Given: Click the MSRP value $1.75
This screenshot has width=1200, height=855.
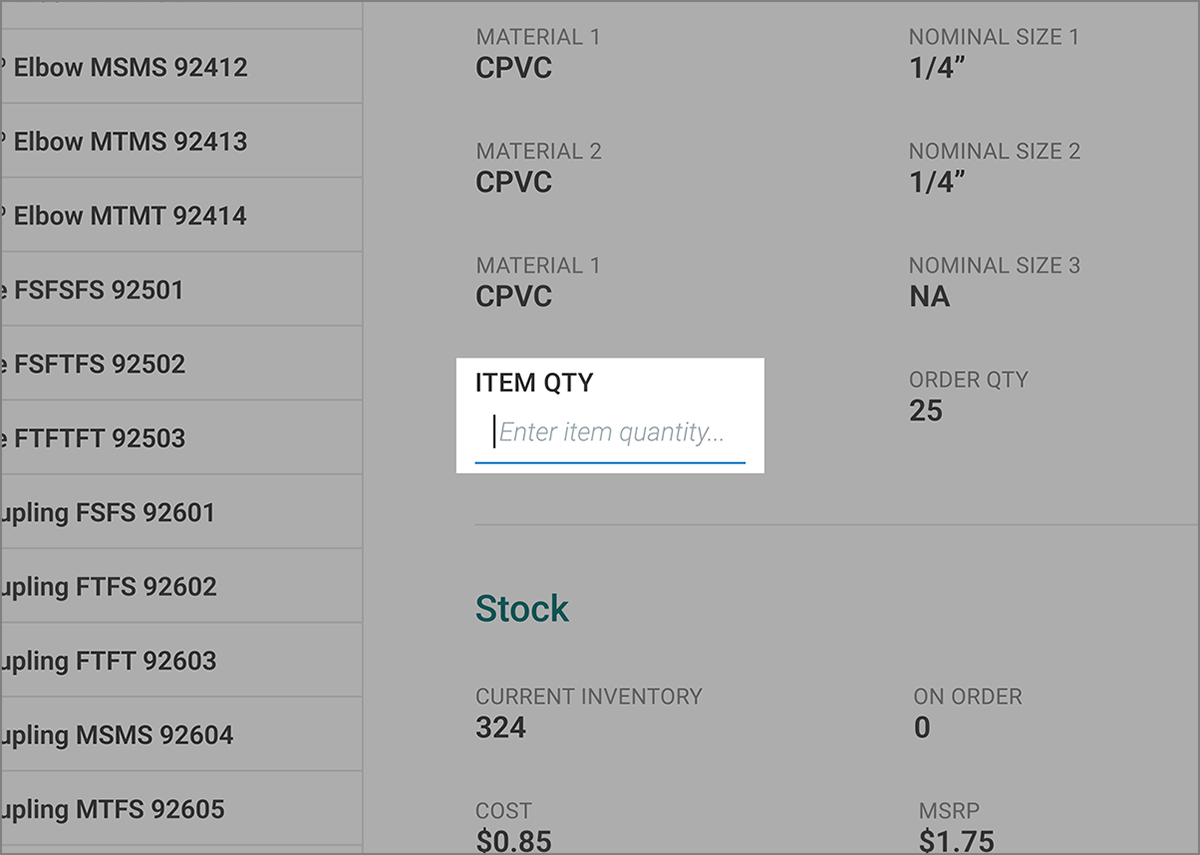Looking at the screenshot, I should (954, 841).
